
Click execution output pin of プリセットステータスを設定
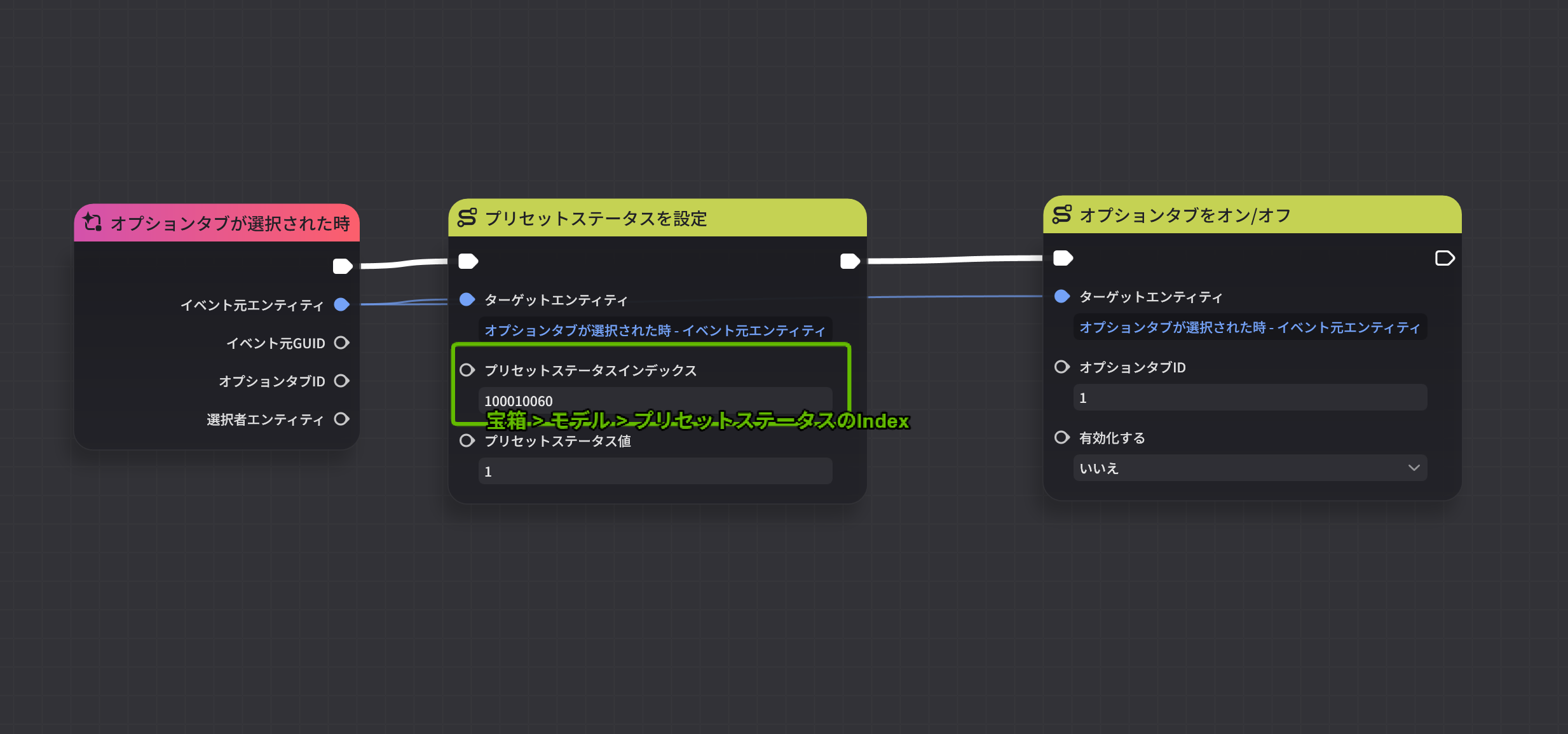(849, 261)
